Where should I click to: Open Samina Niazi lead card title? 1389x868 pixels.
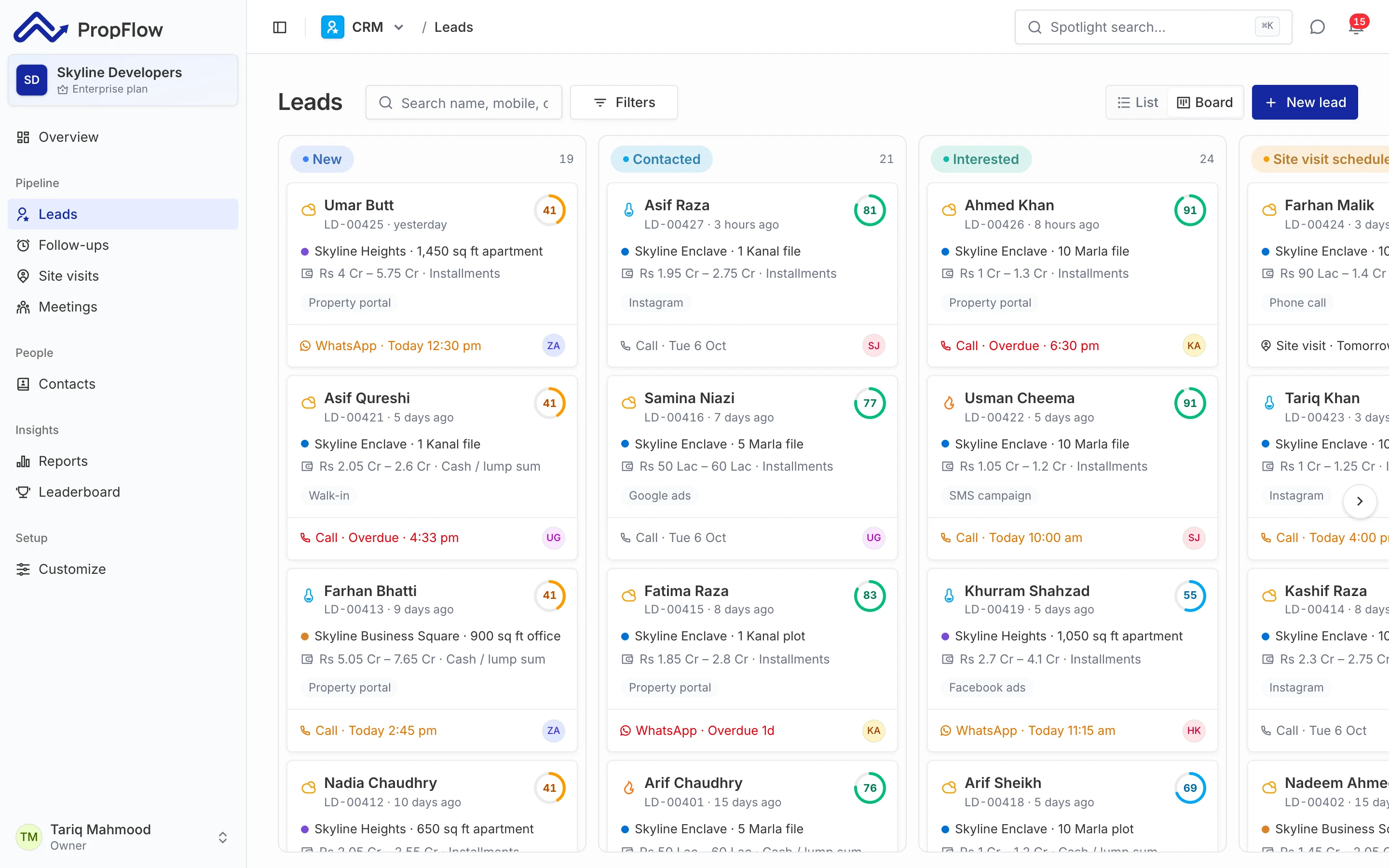689,398
